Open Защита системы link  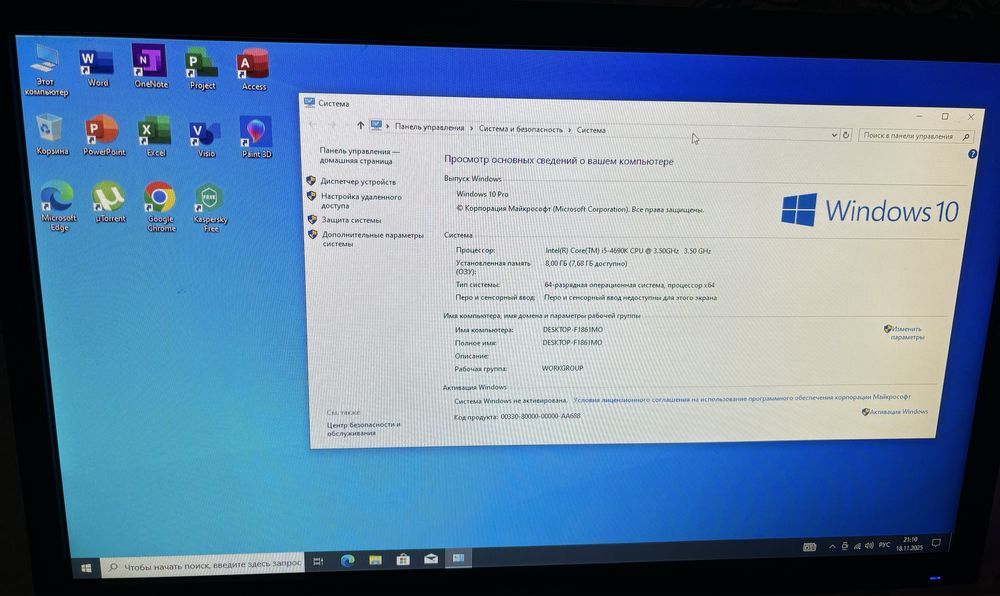(351, 220)
